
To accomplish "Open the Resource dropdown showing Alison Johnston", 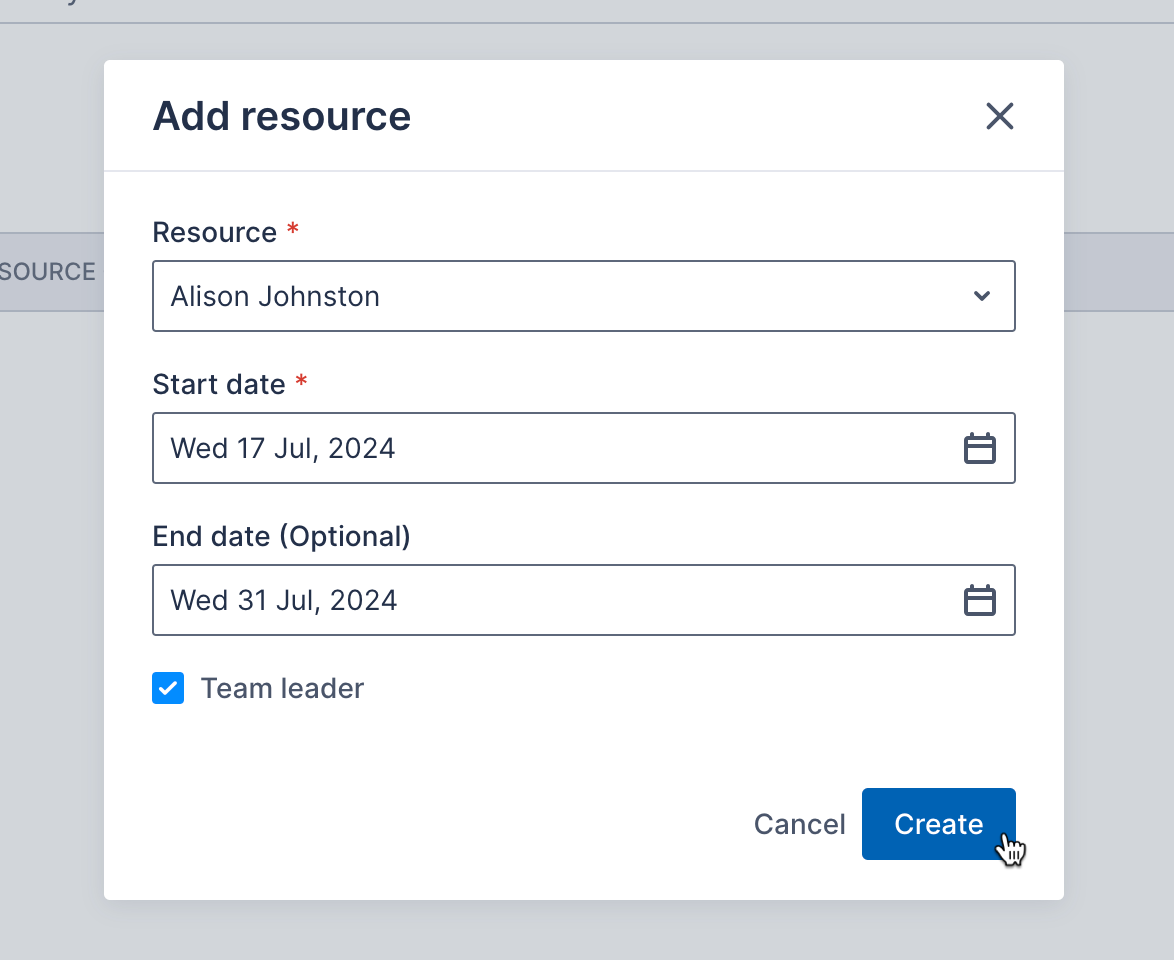I will click(x=584, y=296).
